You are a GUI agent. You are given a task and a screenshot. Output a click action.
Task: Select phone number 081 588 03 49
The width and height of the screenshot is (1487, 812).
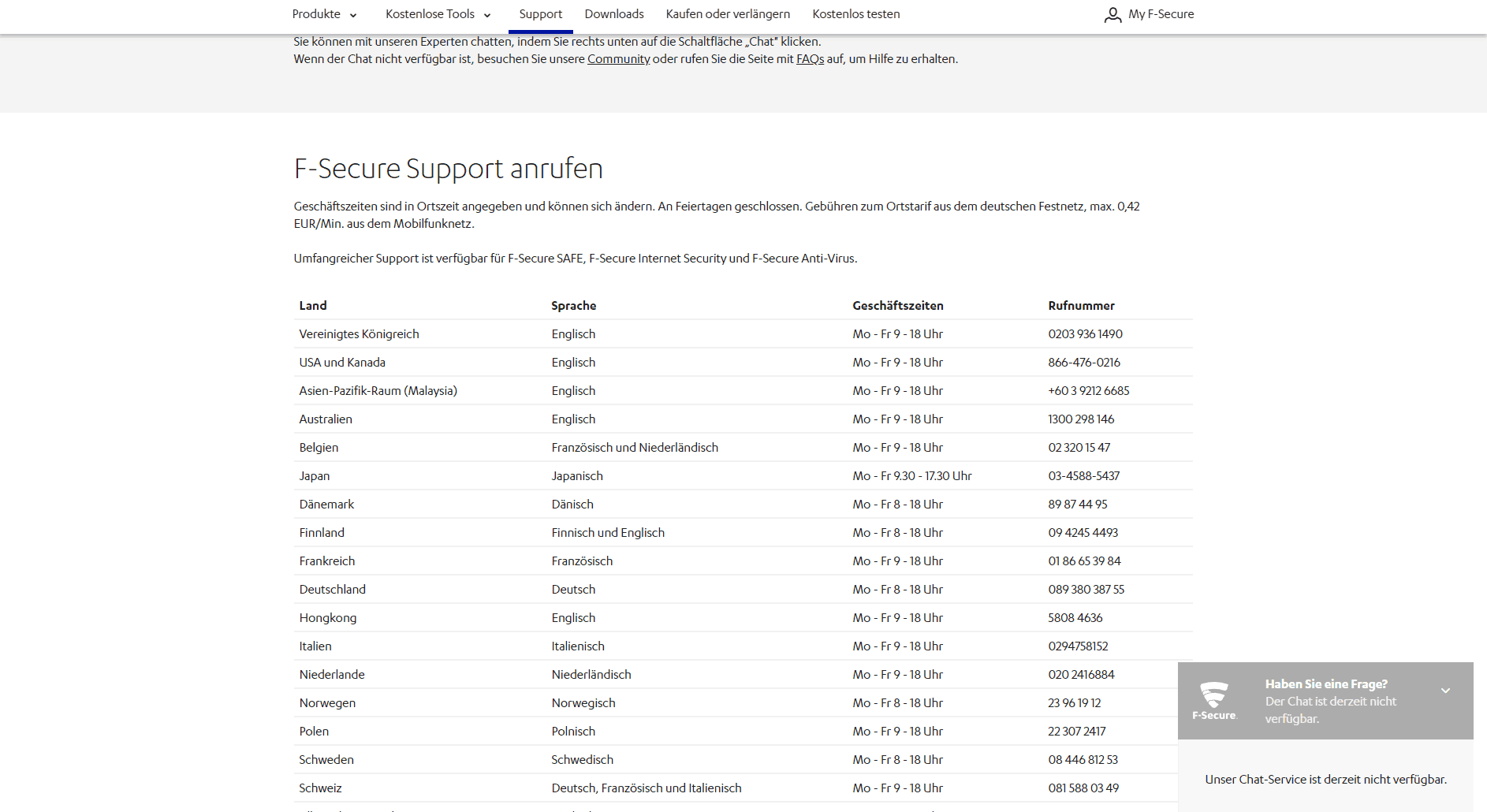coord(1083,788)
